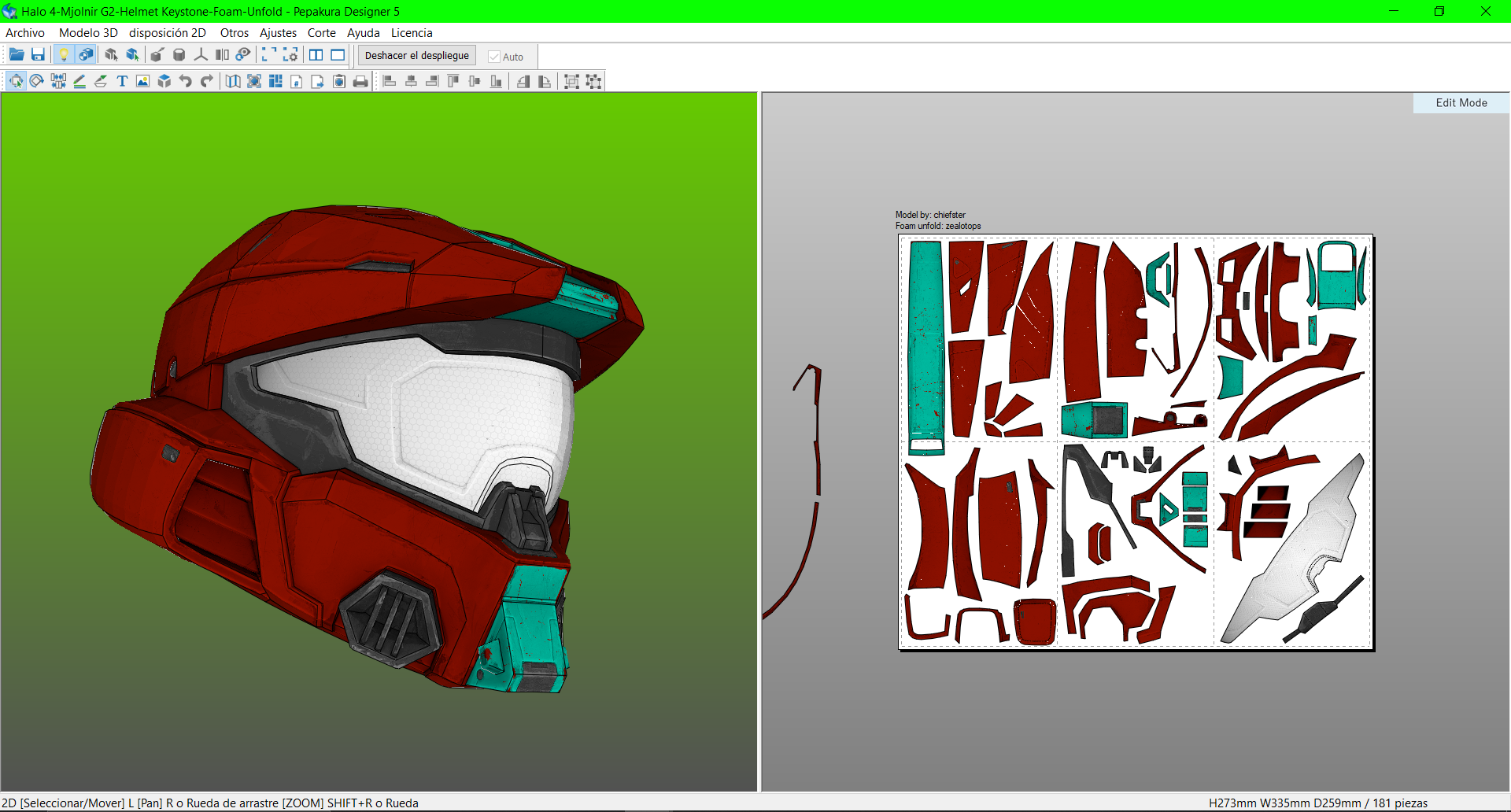Toggle the lightbulb lighting switch

pyautogui.click(x=64, y=55)
